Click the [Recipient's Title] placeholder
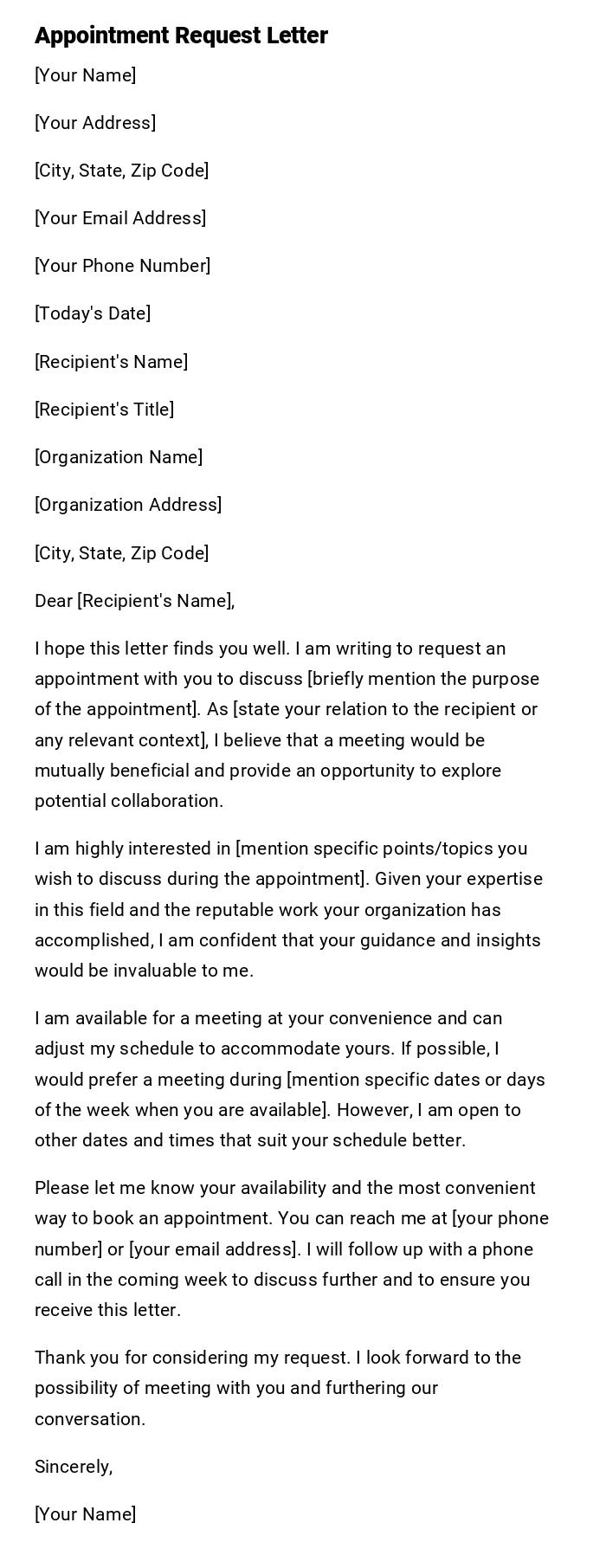Viewport: 606px width, 1568px height. pyautogui.click(x=104, y=410)
